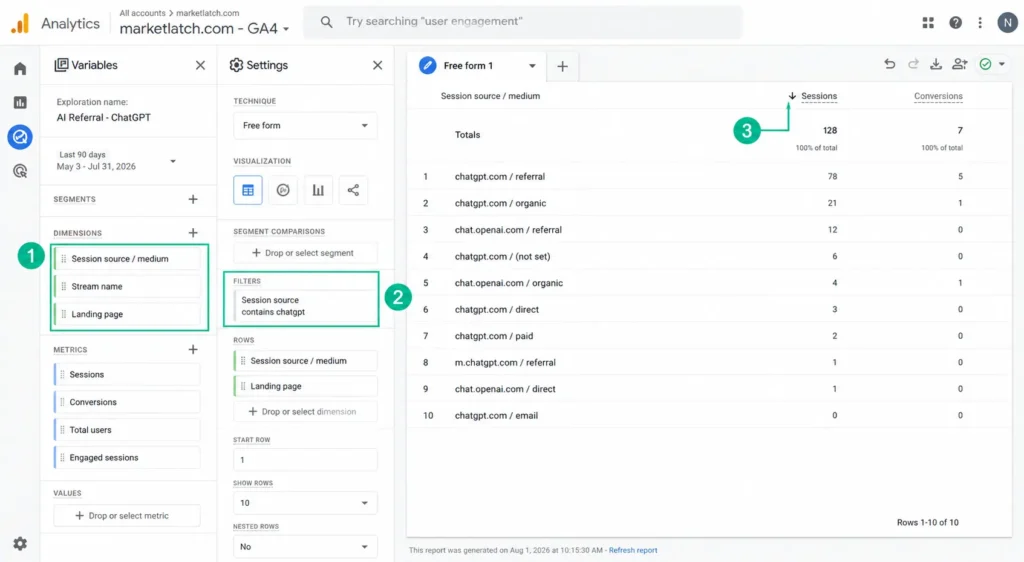Sort by the Conversions column header
The image size is (1024, 562).
coord(938,96)
